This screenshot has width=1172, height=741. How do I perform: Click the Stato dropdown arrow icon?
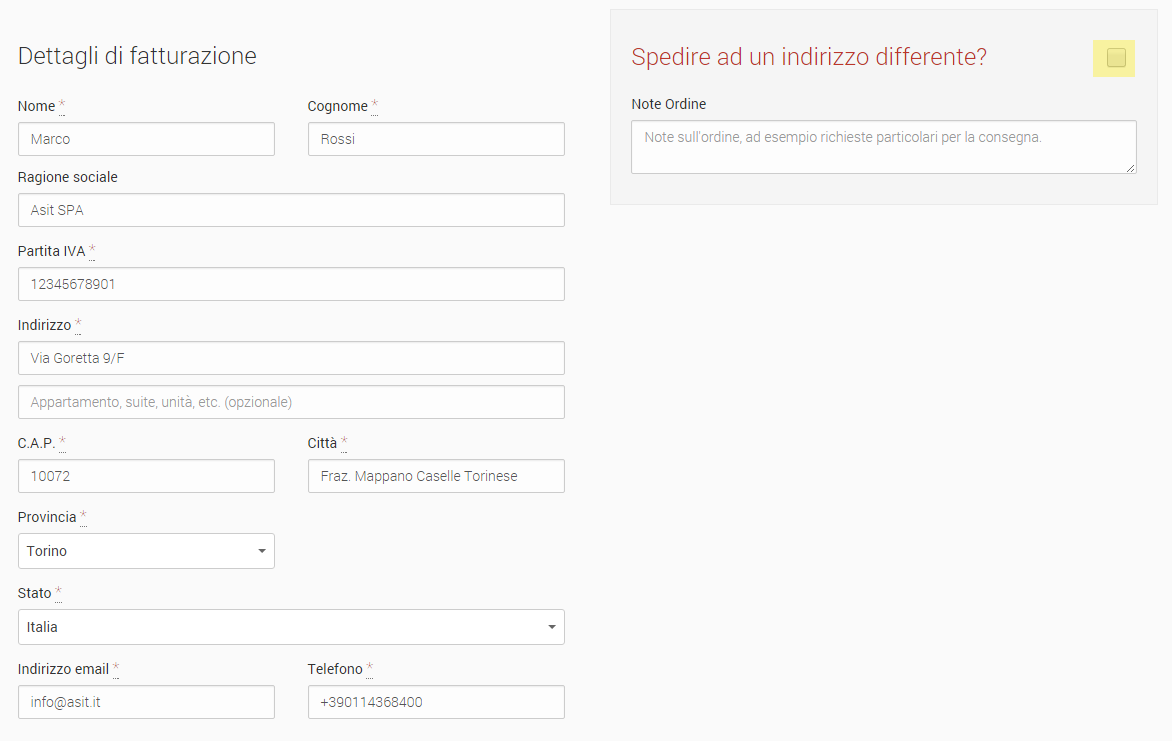552,627
